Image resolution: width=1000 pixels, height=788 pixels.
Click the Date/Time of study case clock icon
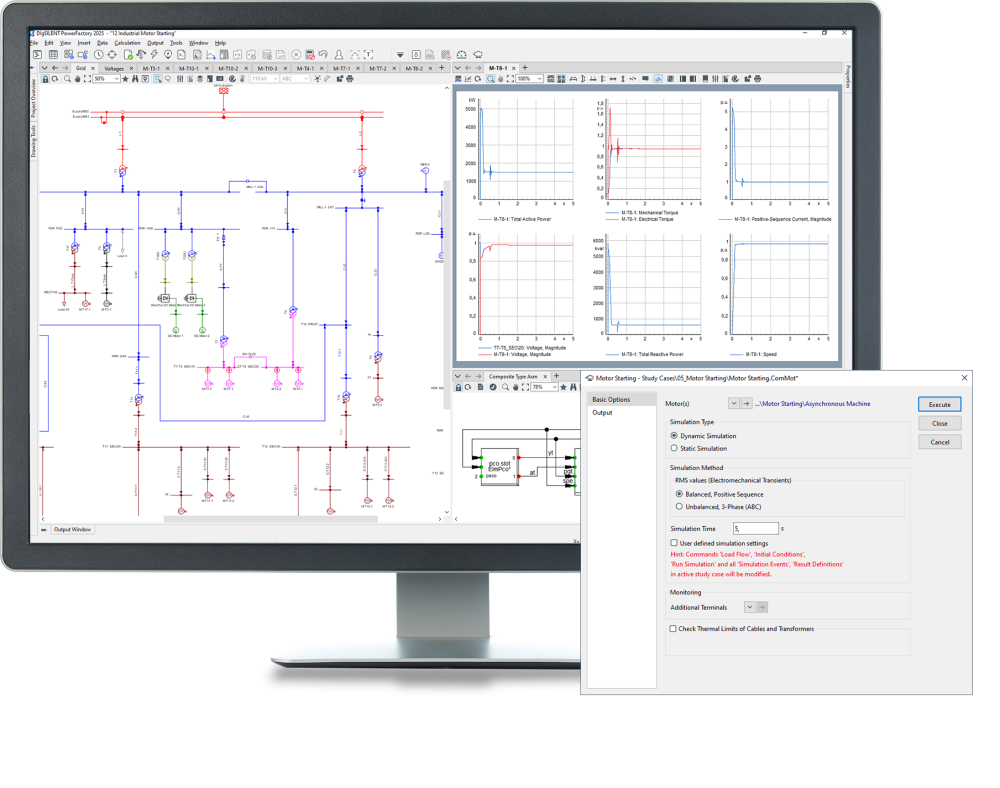[x=99, y=55]
